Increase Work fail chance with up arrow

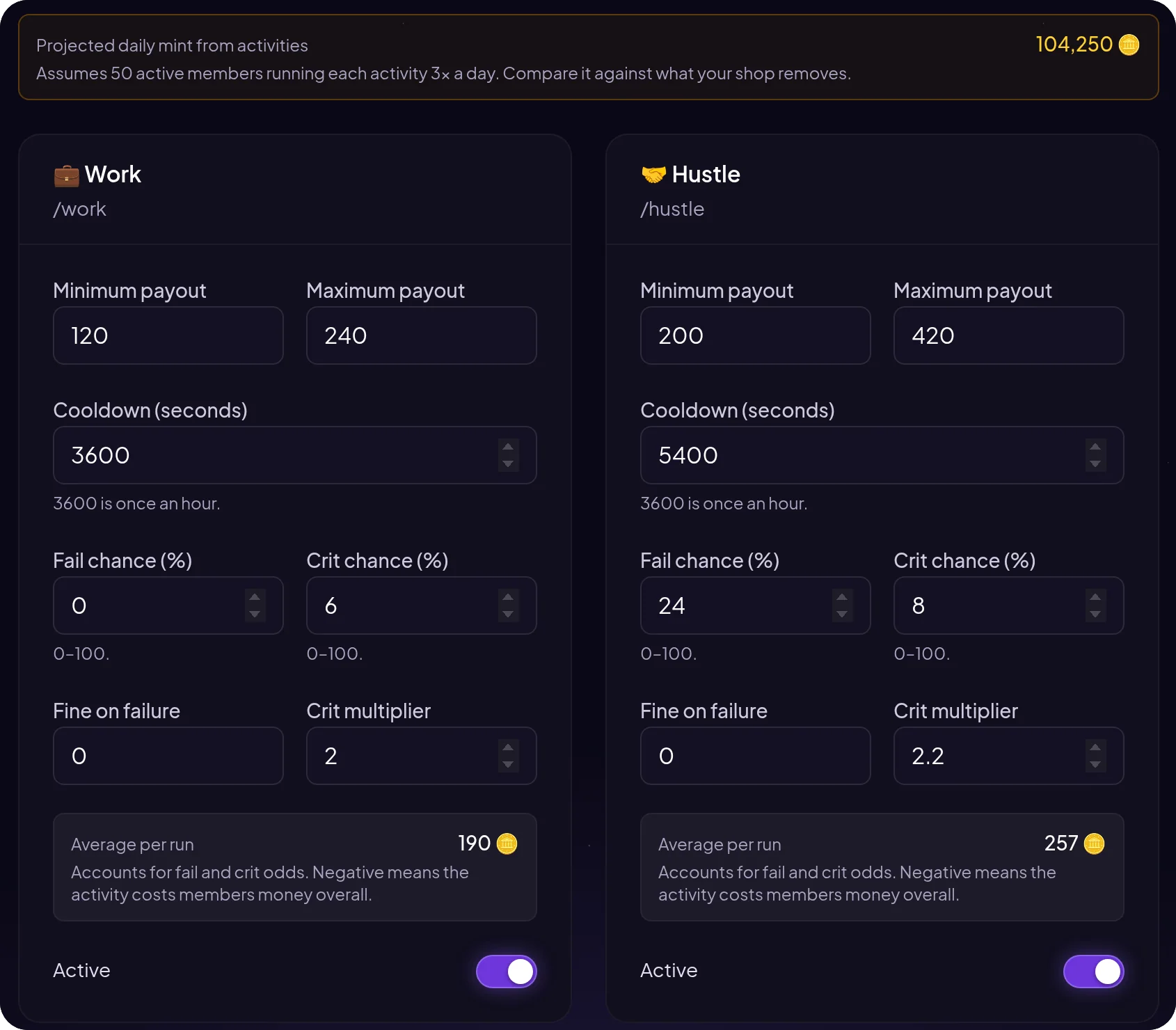tap(255, 597)
